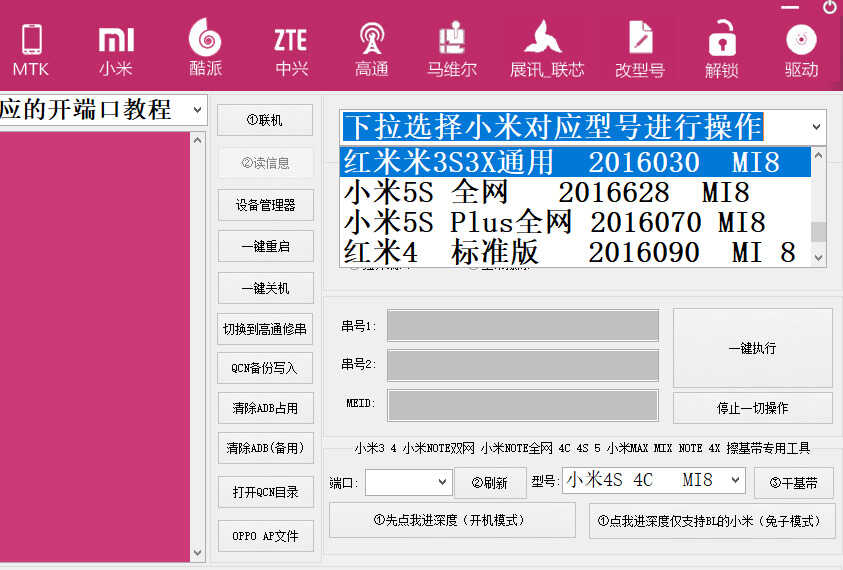Click the 清除ADB占用 button

265,408
